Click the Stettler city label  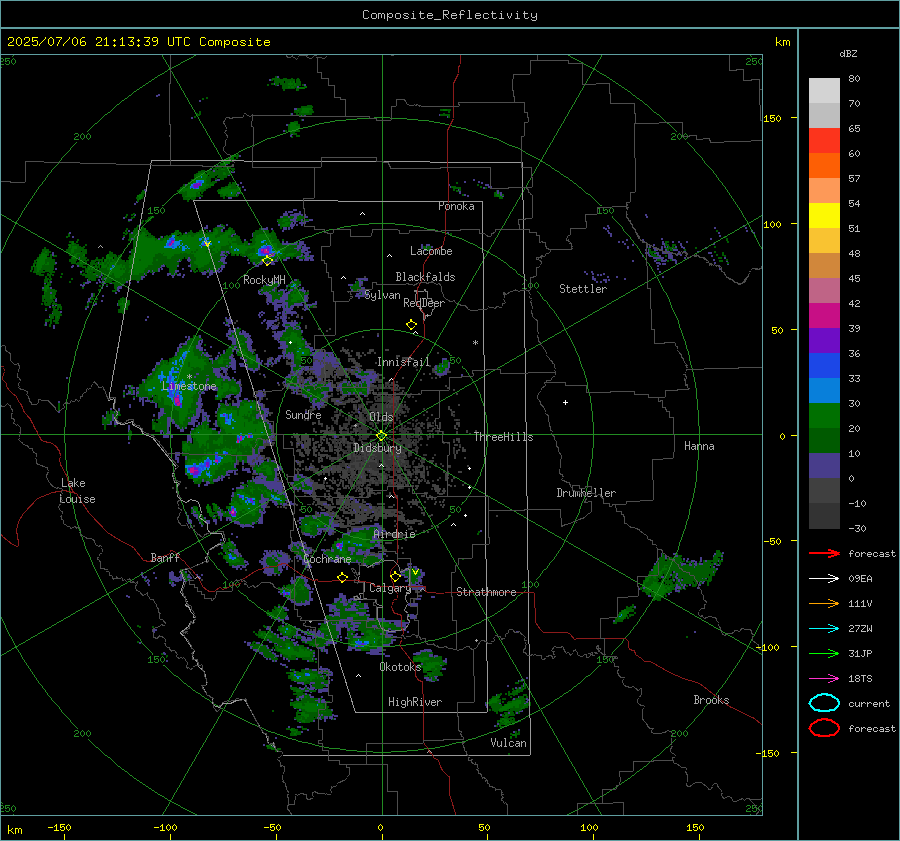[583, 289]
